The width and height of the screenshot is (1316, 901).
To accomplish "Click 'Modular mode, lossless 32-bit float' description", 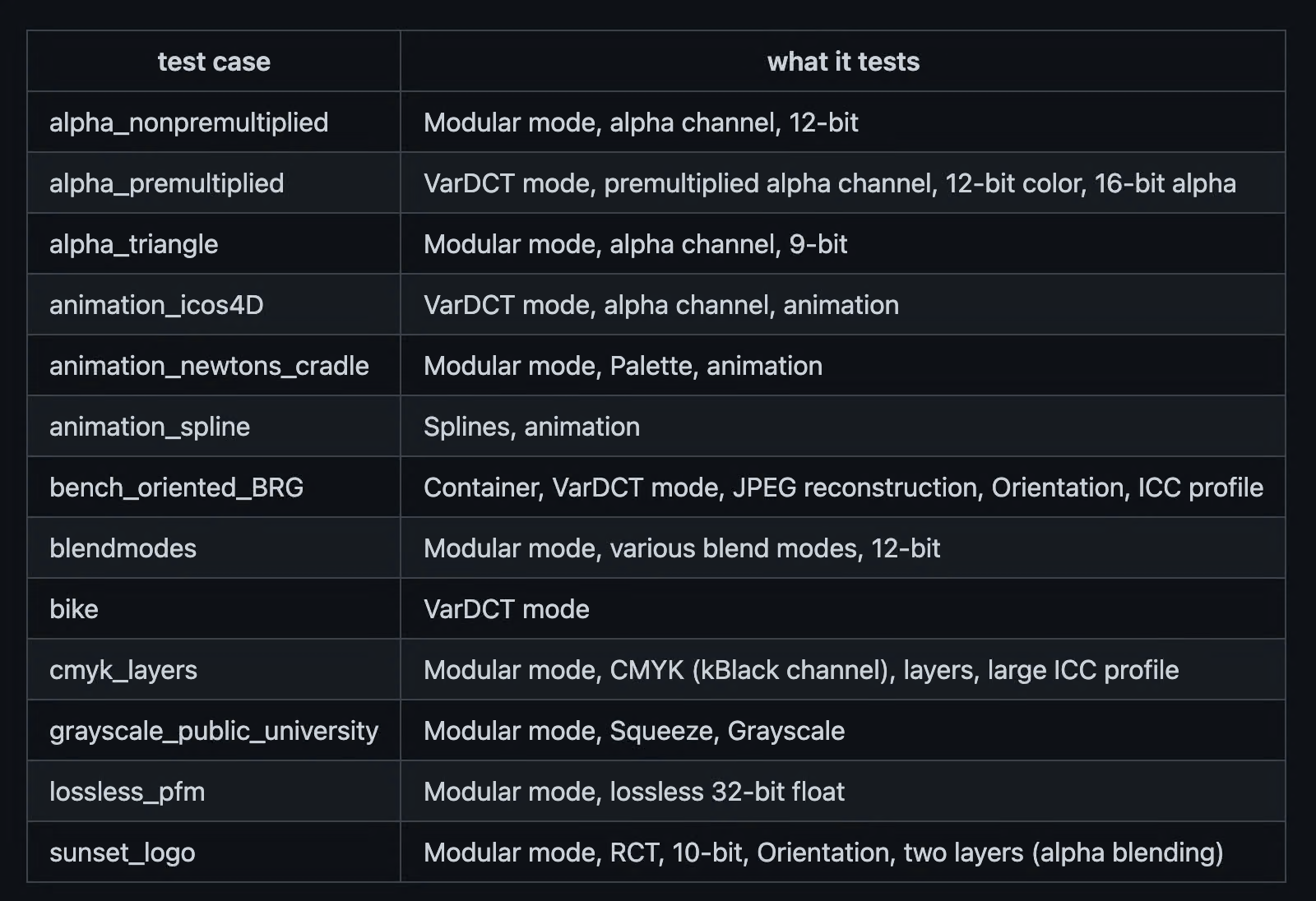I will click(634, 792).
